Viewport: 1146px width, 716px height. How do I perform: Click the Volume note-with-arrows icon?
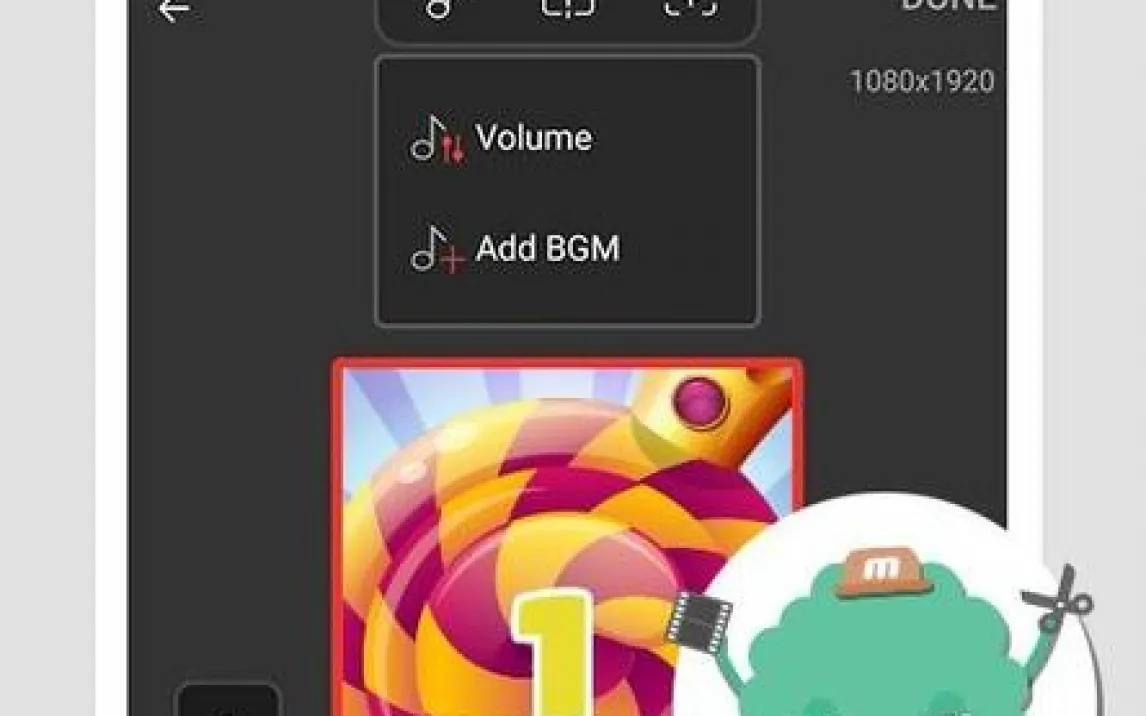(436, 139)
